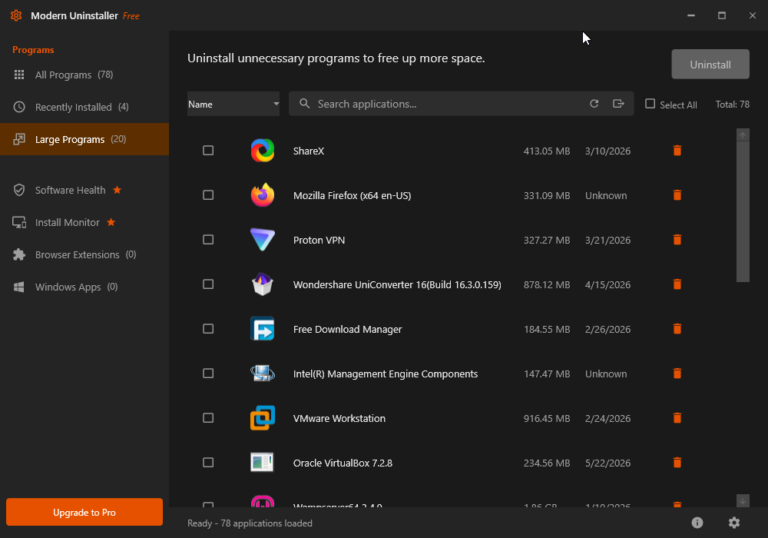
Task: Click trash icon for Wondershare UniConverter
Action: [677, 284]
